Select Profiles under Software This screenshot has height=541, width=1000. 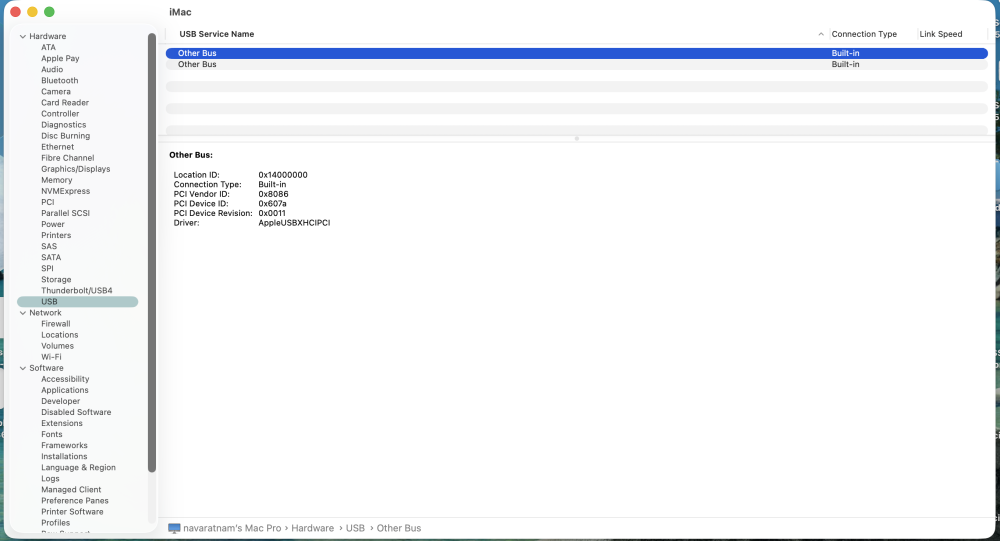coord(56,522)
